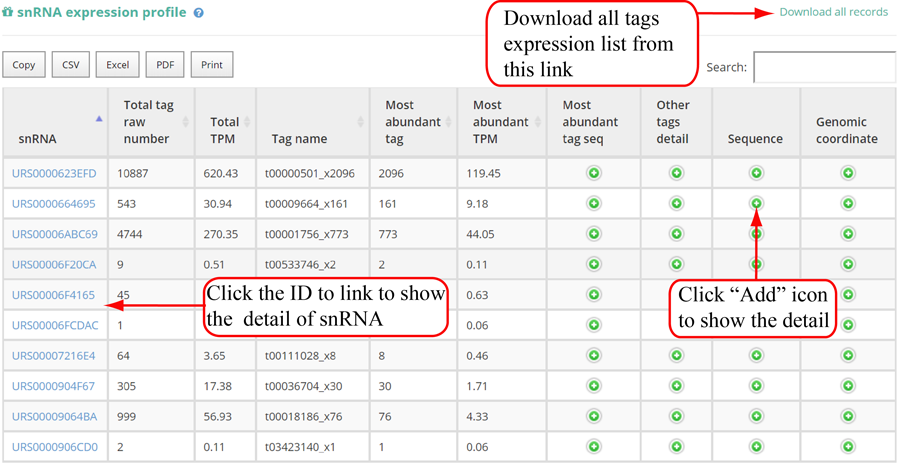Focus the Search input field
The width and height of the screenshot is (900, 465).
[x=823, y=67]
